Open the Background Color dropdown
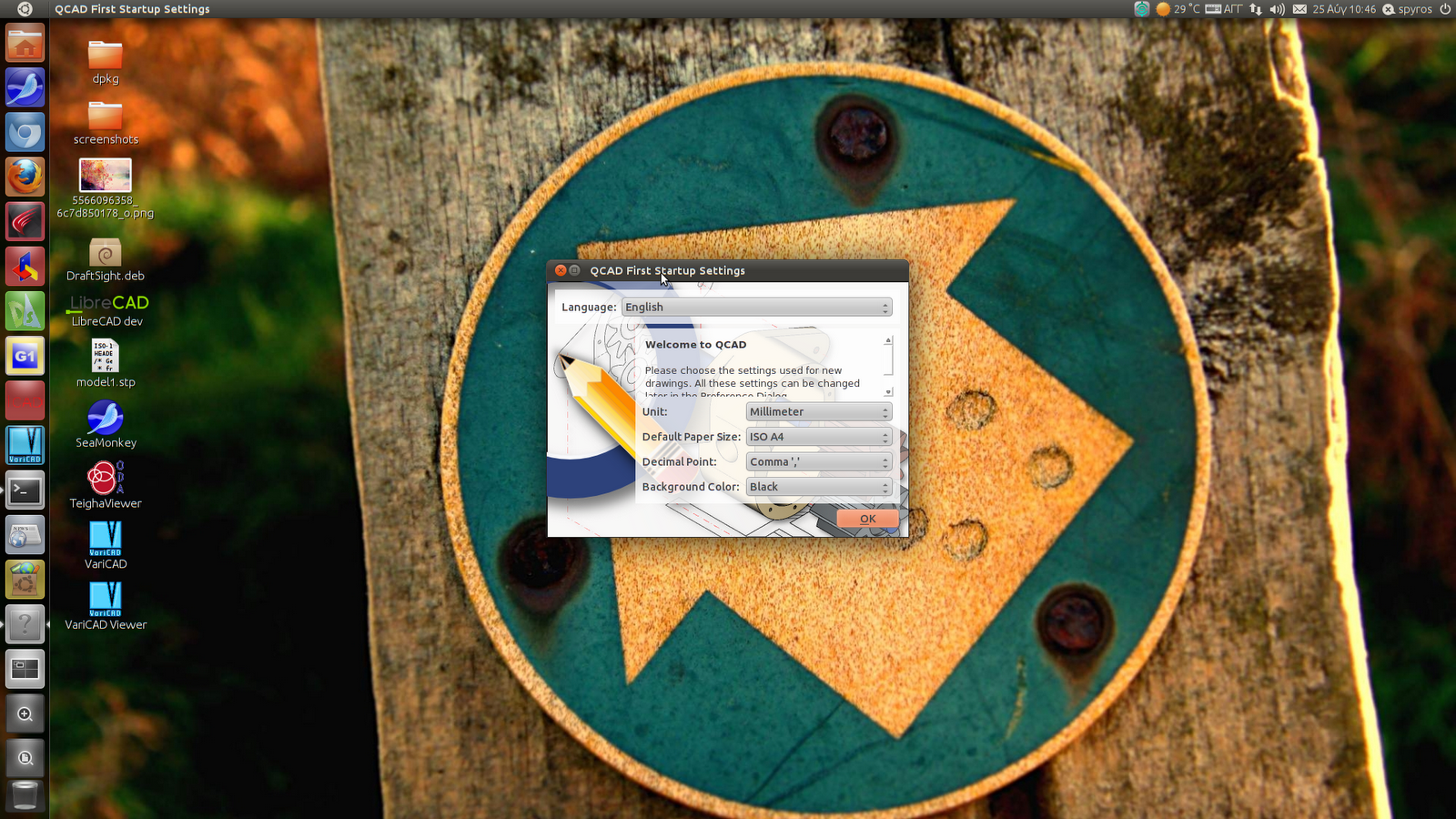Screen dimensions: 1456x819 coord(819,487)
